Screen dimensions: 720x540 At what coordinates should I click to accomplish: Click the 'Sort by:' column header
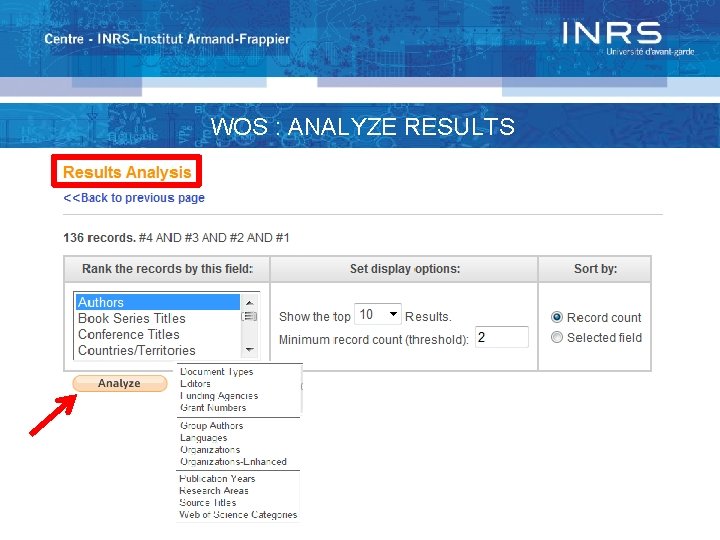(596, 269)
